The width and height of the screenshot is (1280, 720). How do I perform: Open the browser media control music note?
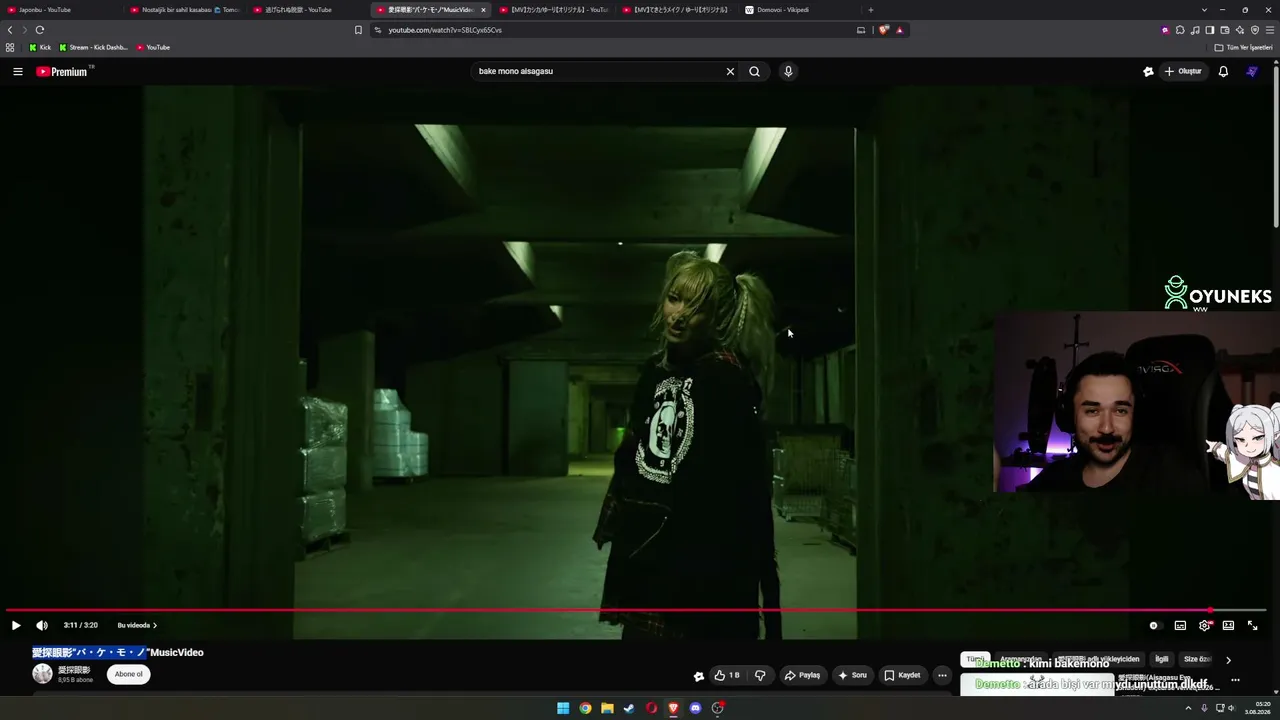pos(1195,30)
